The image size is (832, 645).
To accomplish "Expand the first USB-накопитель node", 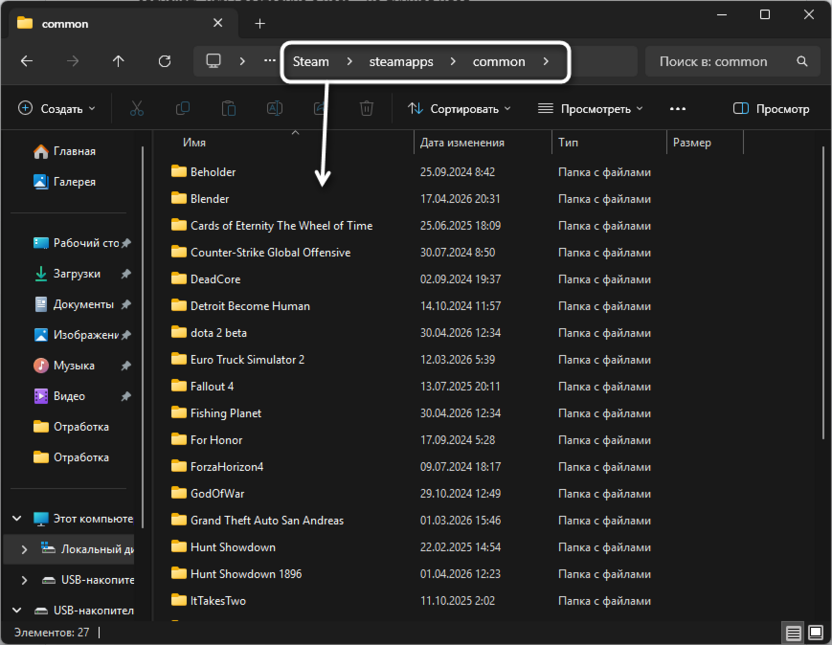I will point(24,580).
